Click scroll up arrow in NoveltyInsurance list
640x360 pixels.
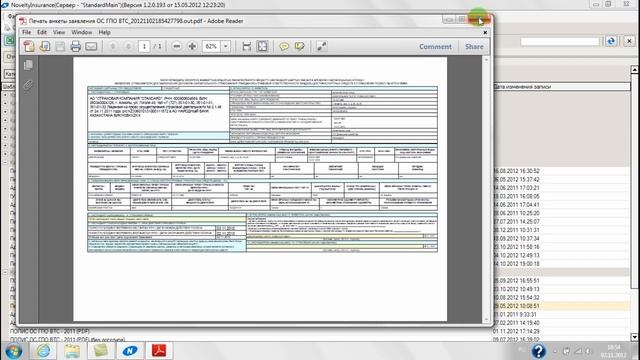click(635, 70)
